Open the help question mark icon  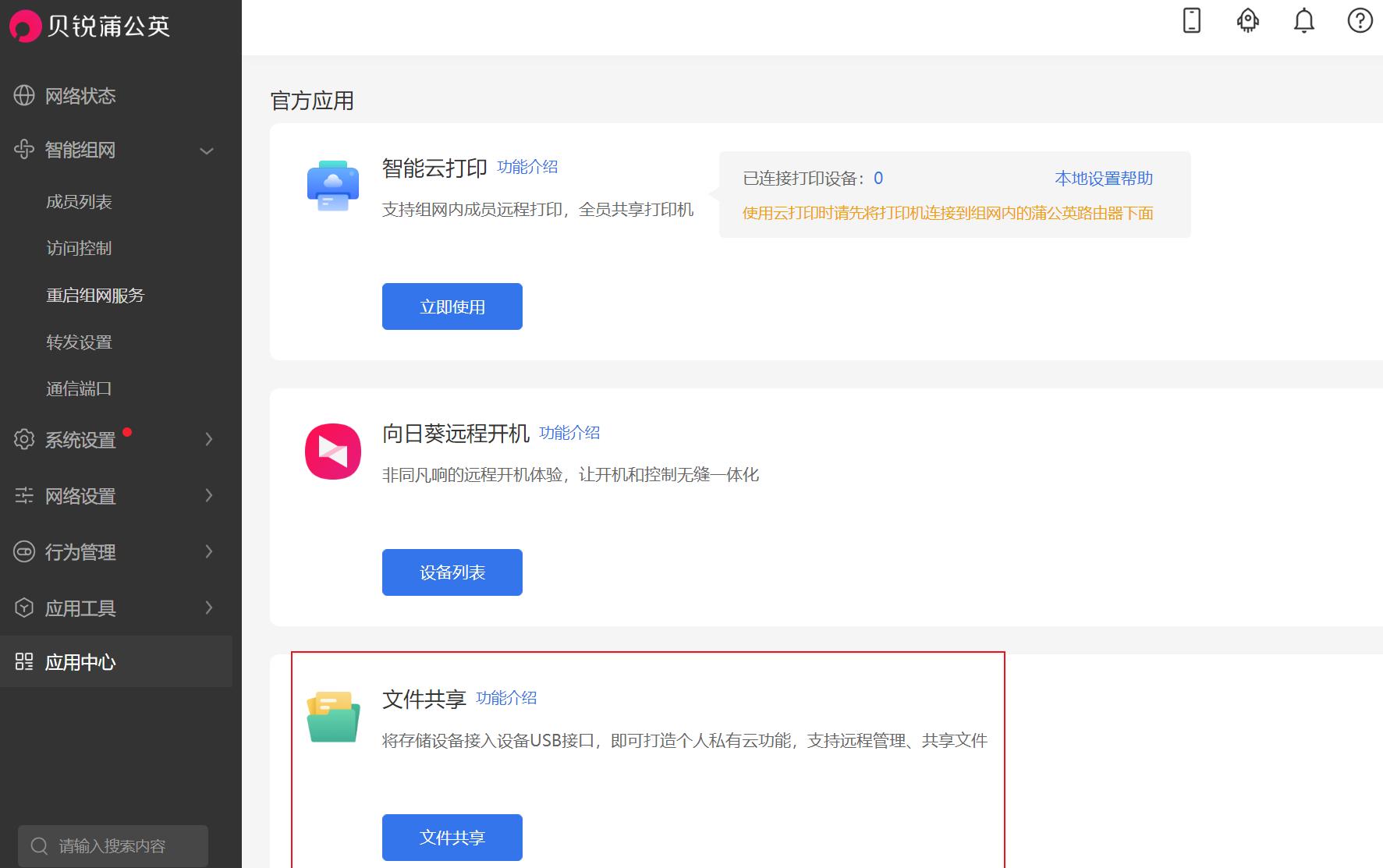tap(1360, 21)
